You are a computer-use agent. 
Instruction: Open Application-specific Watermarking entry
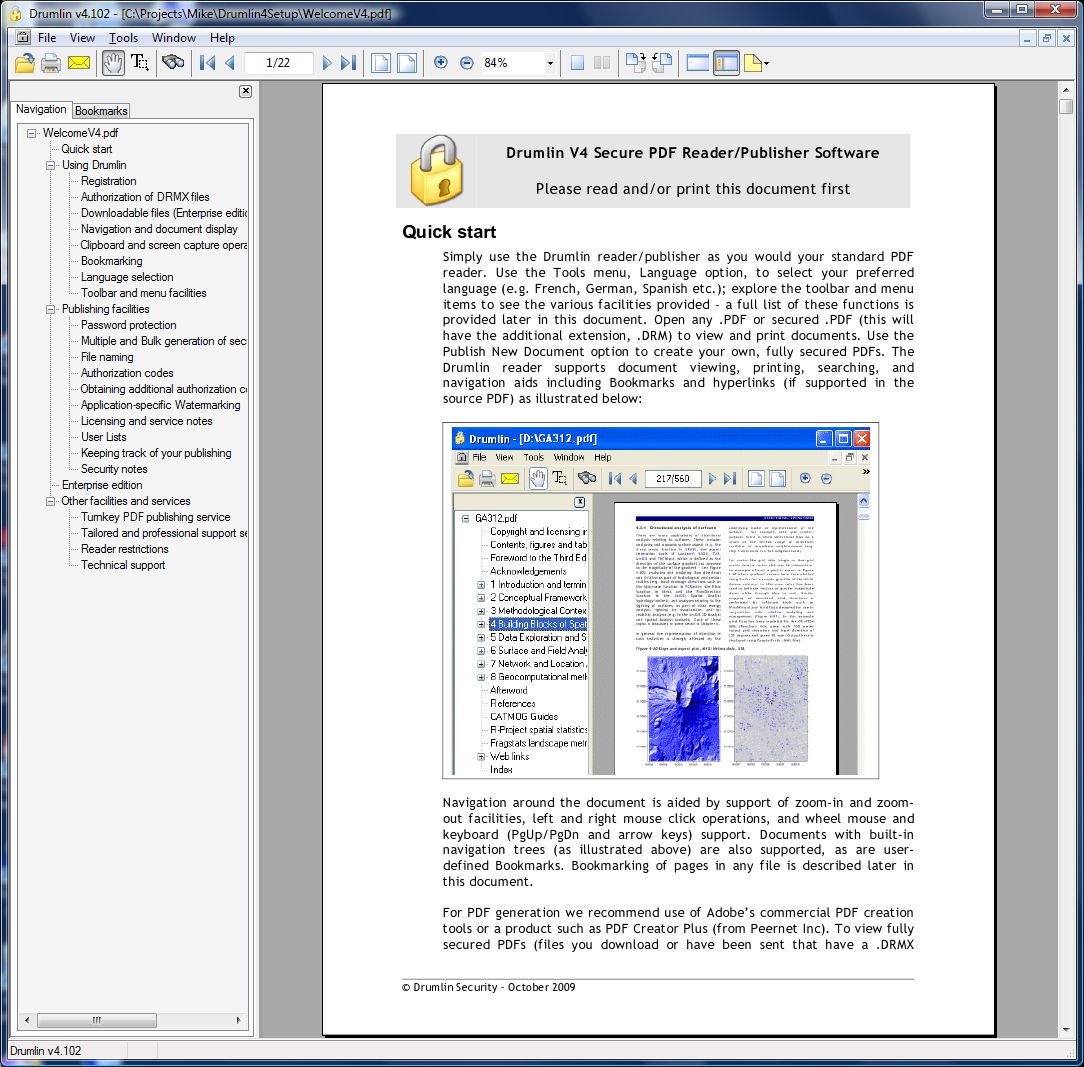pos(160,405)
